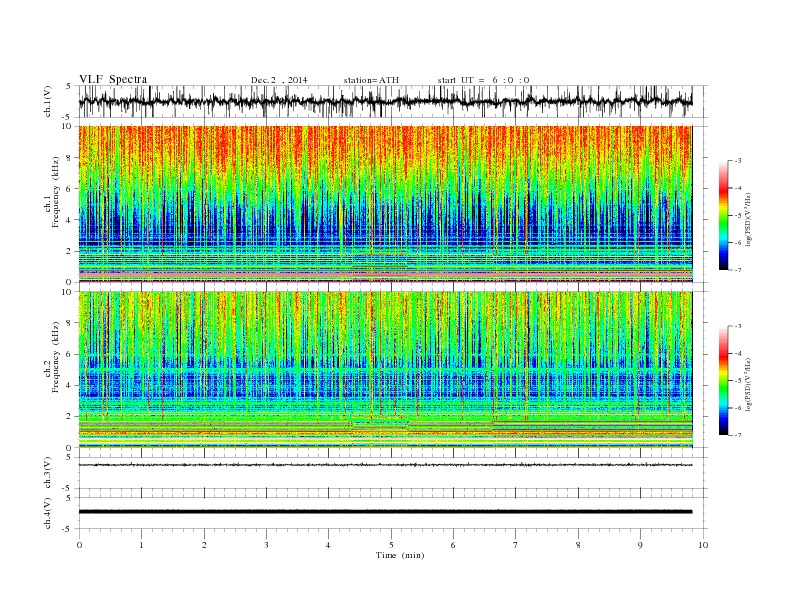
Task: Click the ch.2 color bar "log(PSD)(V²/Hz)" label
Action: pyautogui.click(x=749, y=384)
